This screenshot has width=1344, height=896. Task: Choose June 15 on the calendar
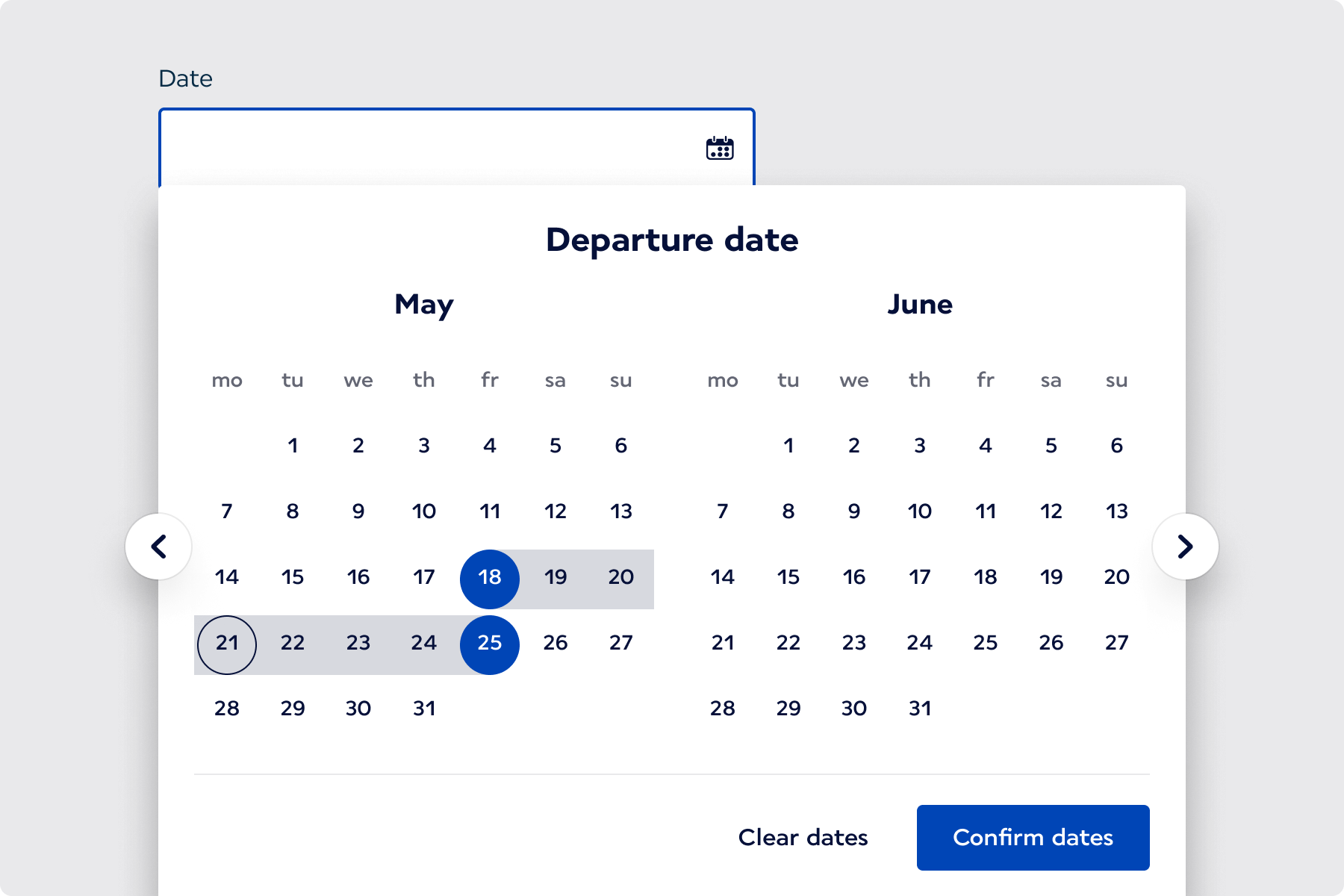(788, 577)
